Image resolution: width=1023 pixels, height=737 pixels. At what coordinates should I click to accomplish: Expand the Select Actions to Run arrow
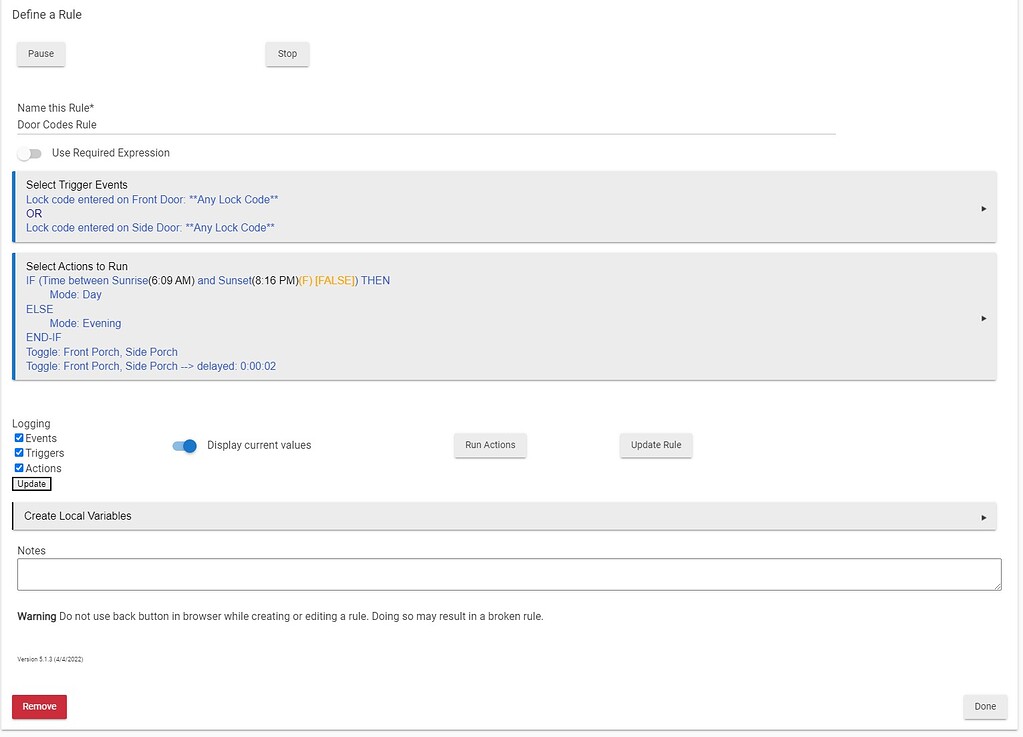coord(983,318)
